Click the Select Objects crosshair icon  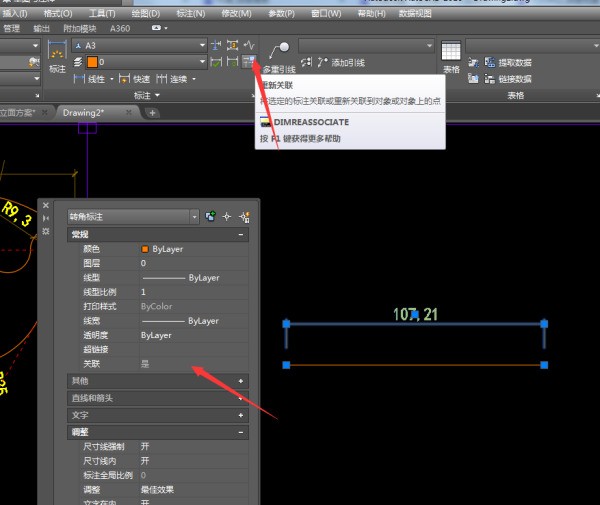click(x=227, y=216)
